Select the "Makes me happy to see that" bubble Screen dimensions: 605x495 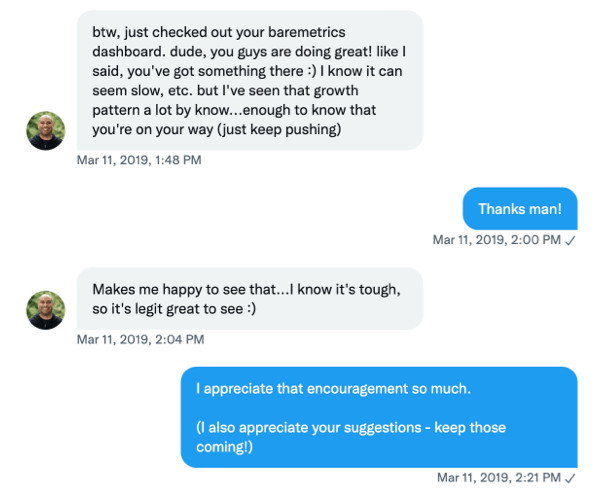[x=250, y=298]
